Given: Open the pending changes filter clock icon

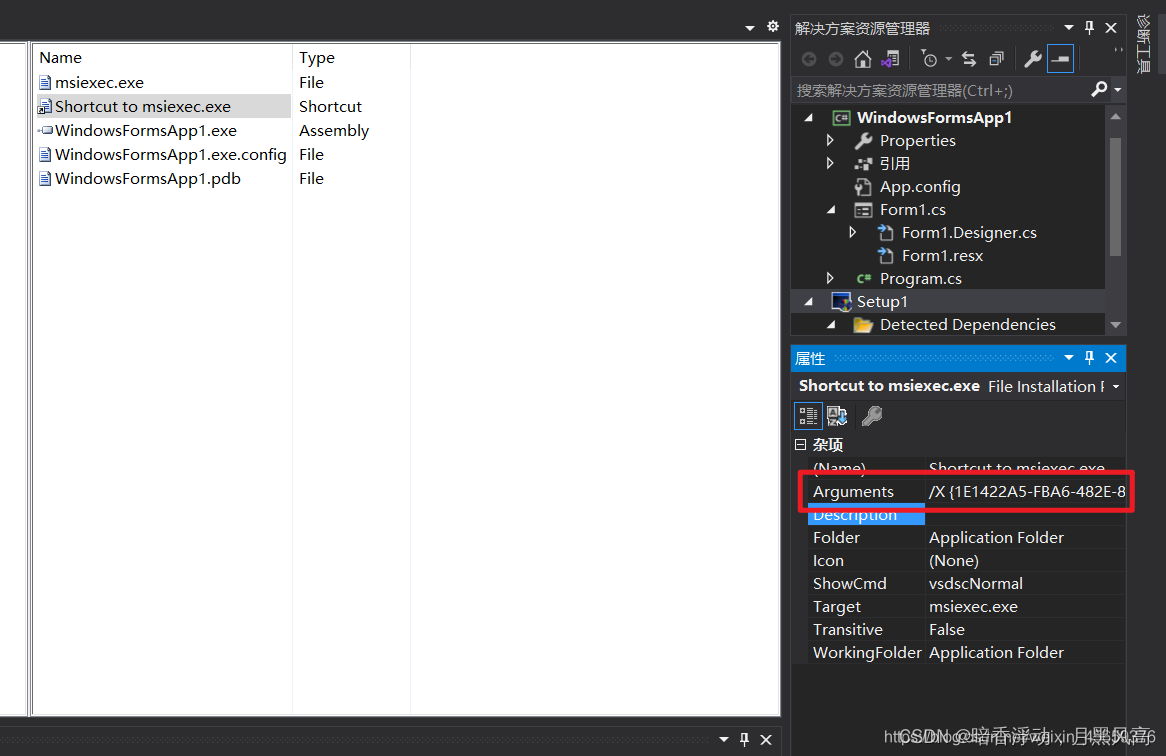Looking at the screenshot, I should [930, 59].
